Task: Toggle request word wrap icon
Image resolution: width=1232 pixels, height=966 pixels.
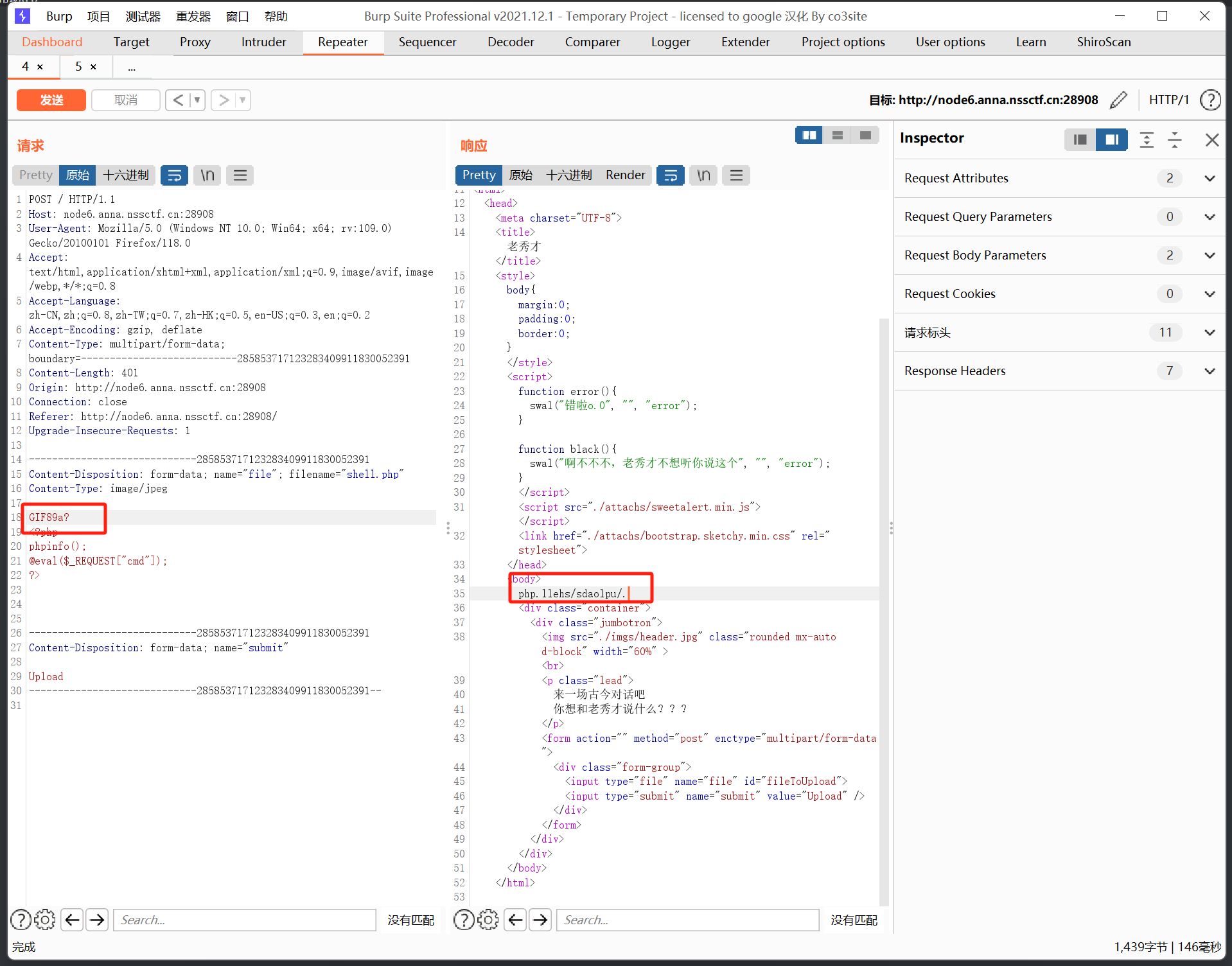Action: [174, 175]
